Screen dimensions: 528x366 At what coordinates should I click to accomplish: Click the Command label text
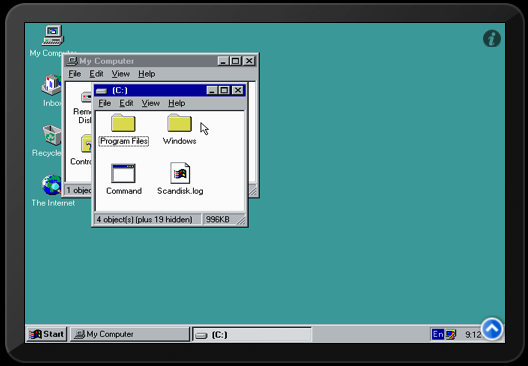click(x=124, y=191)
